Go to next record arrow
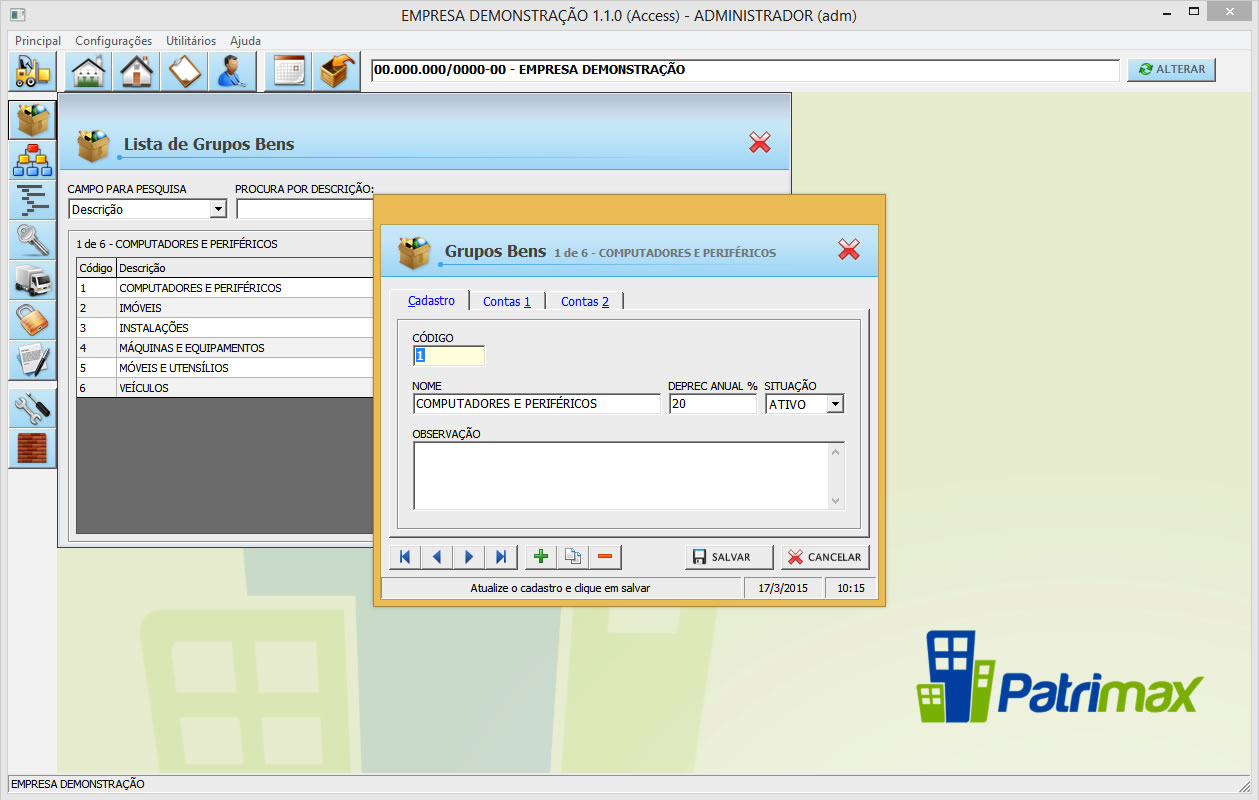 [469, 557]
